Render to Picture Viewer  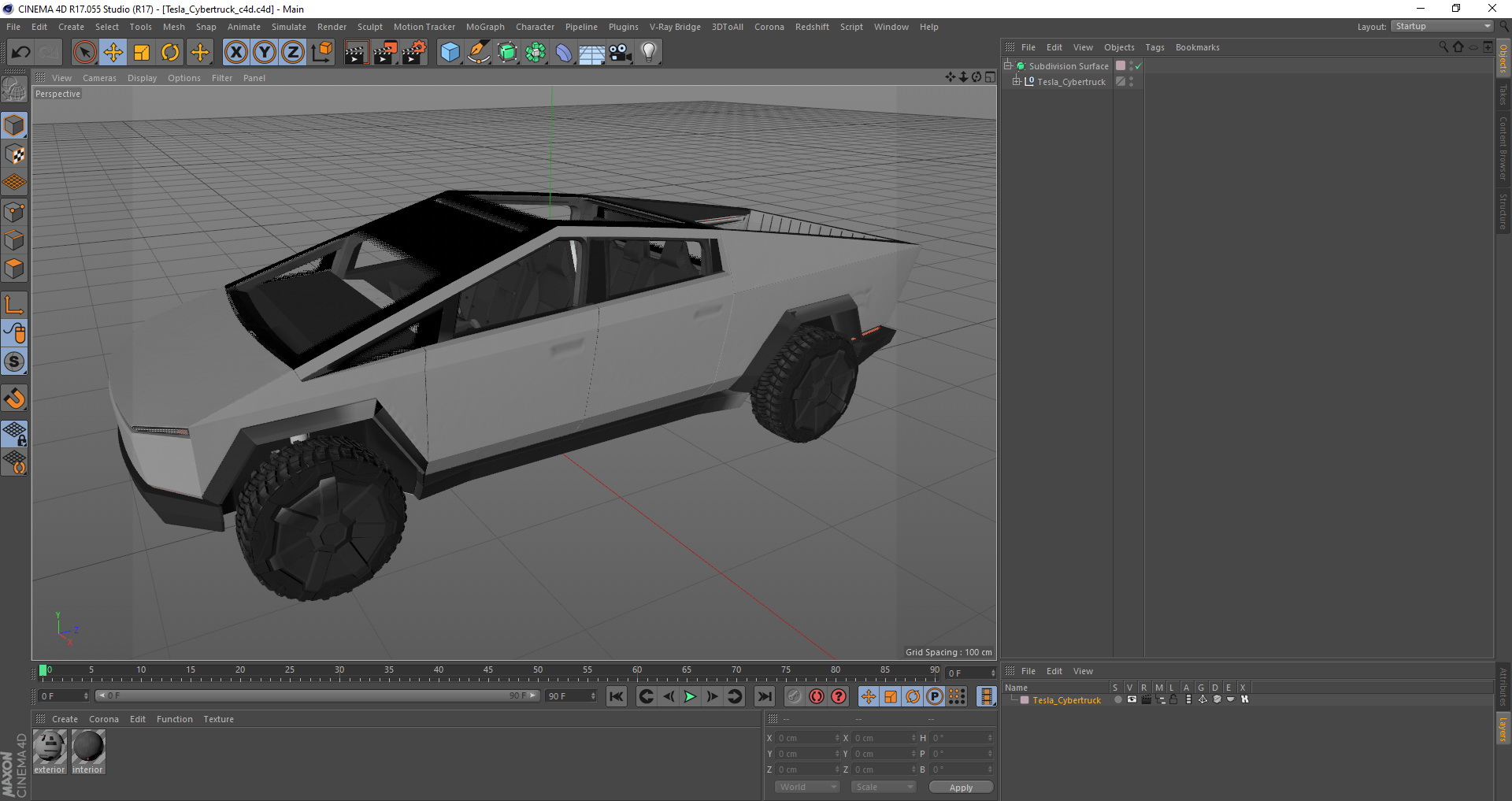[385, 53]
